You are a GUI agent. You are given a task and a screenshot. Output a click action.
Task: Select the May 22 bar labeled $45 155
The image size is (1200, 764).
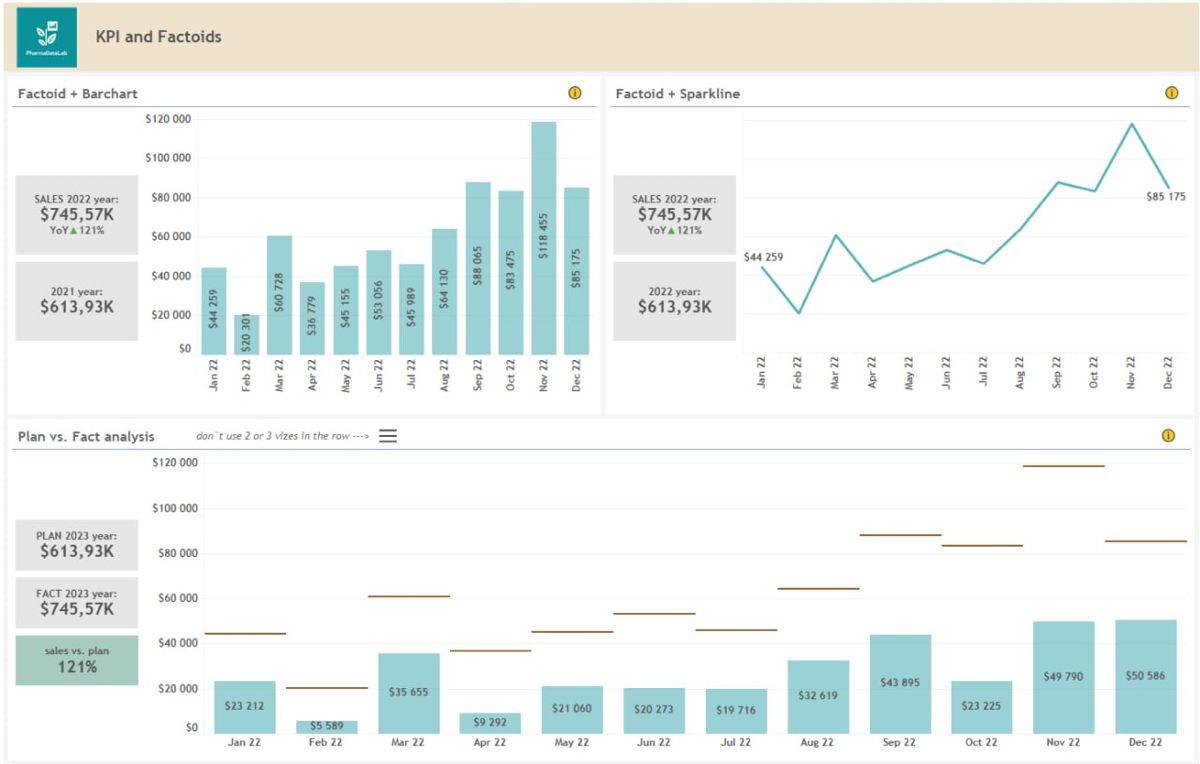point(346,310)
